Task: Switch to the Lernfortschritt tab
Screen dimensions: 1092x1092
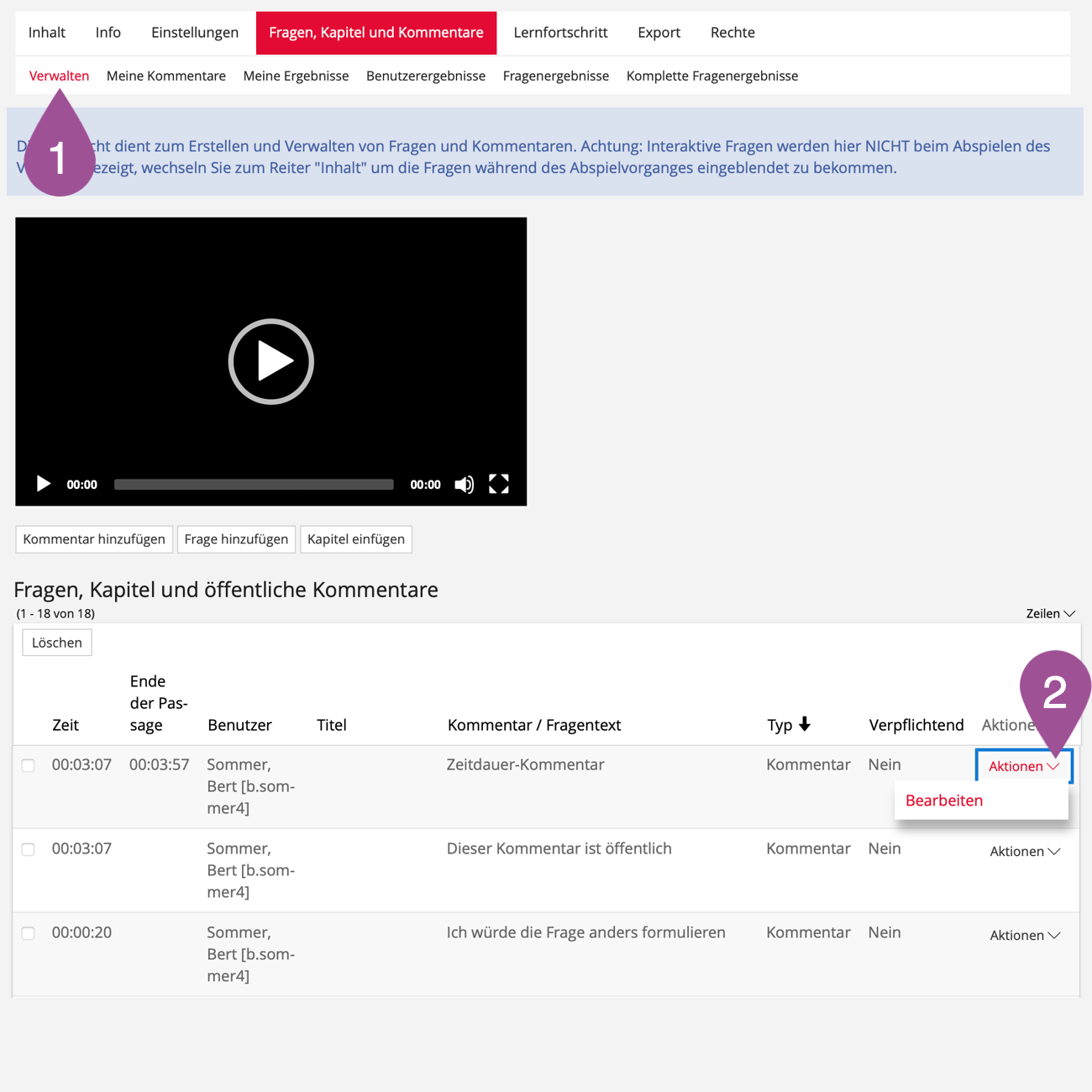Action: (560, 33)
